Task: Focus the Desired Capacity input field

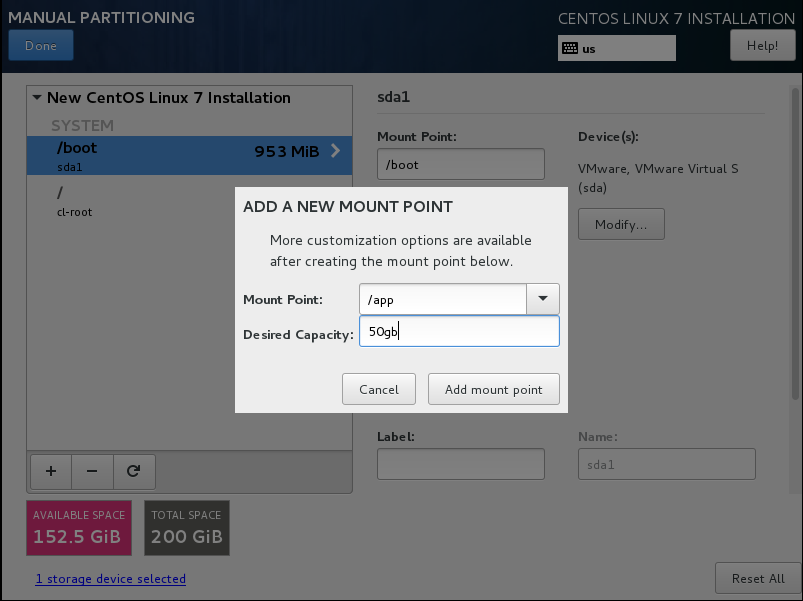Action: pyautogui.click(x=459, y=332)
